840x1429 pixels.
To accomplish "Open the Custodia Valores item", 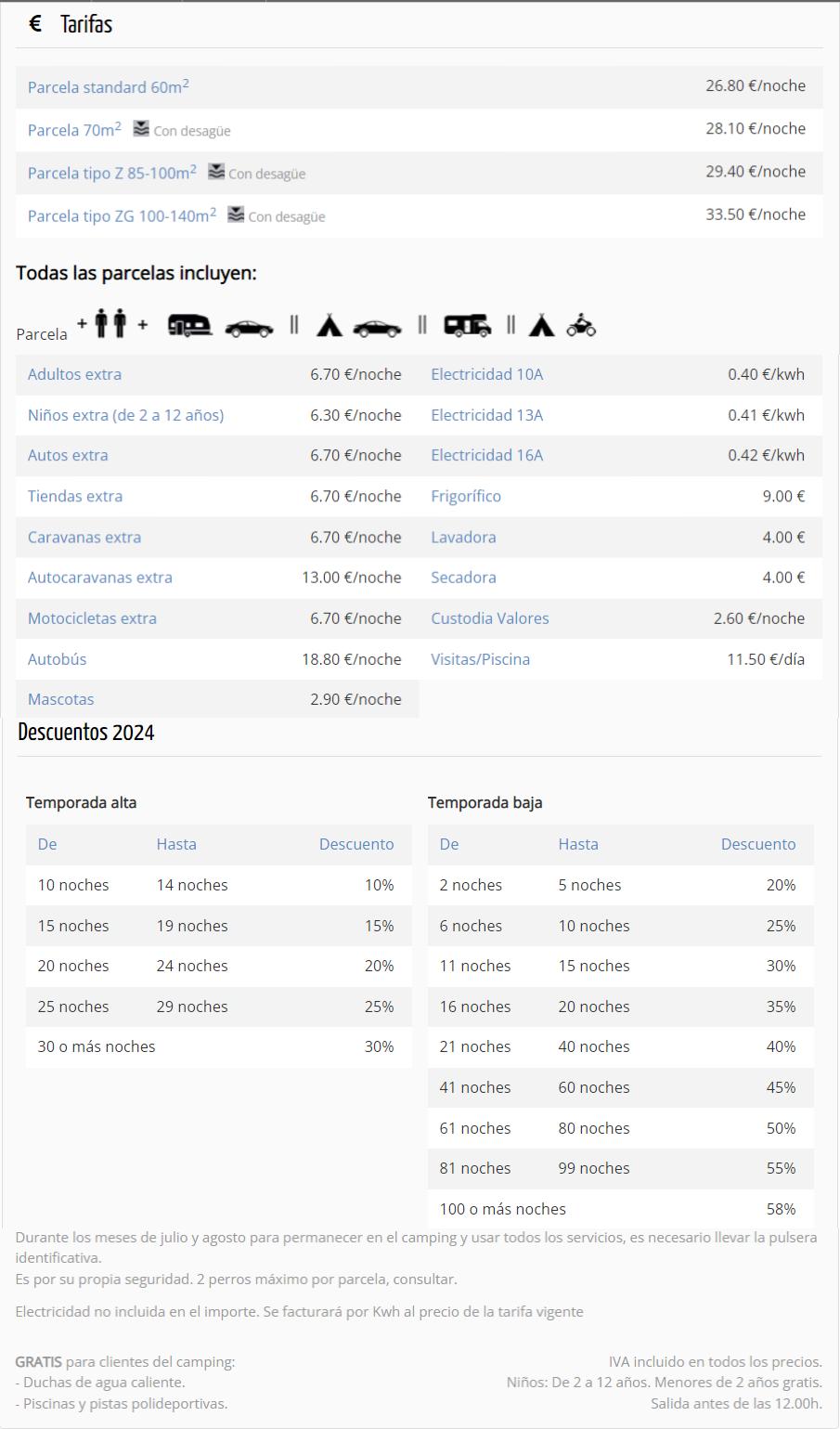I will tap(489, 618).
